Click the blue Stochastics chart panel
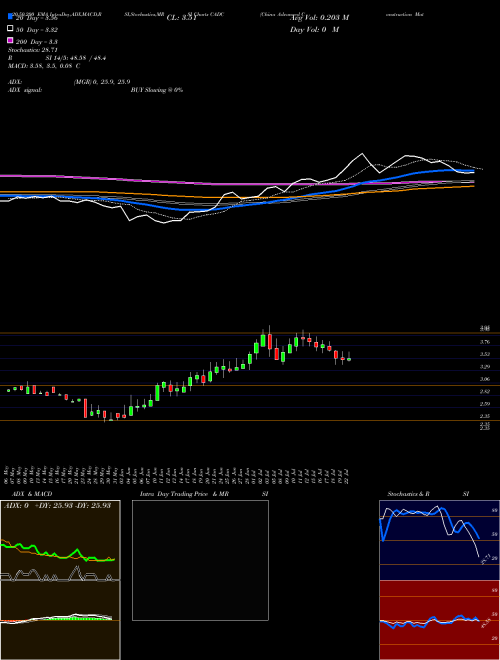This screenshot has height=660, width=500. tap(439, 540)
